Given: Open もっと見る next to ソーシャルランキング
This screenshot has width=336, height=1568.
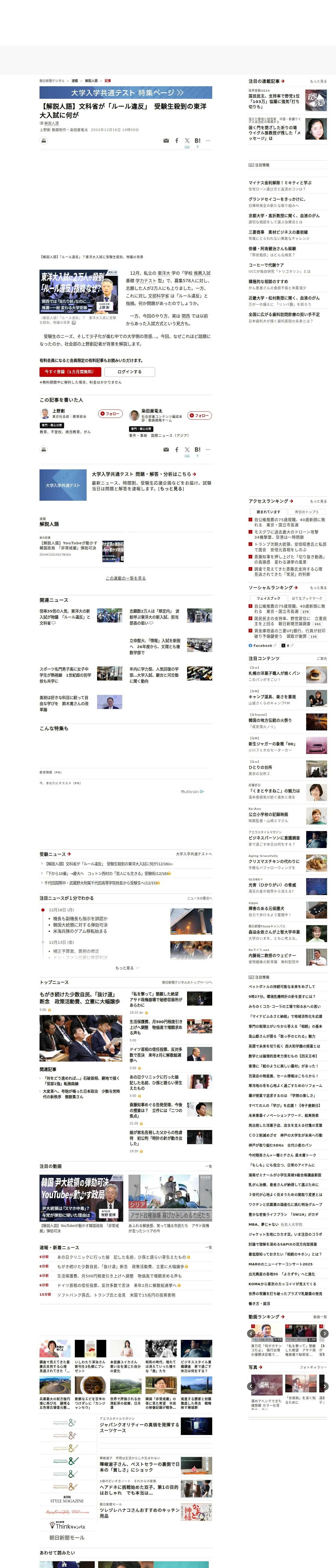Looking at the screenshot, I should (318, 588).
